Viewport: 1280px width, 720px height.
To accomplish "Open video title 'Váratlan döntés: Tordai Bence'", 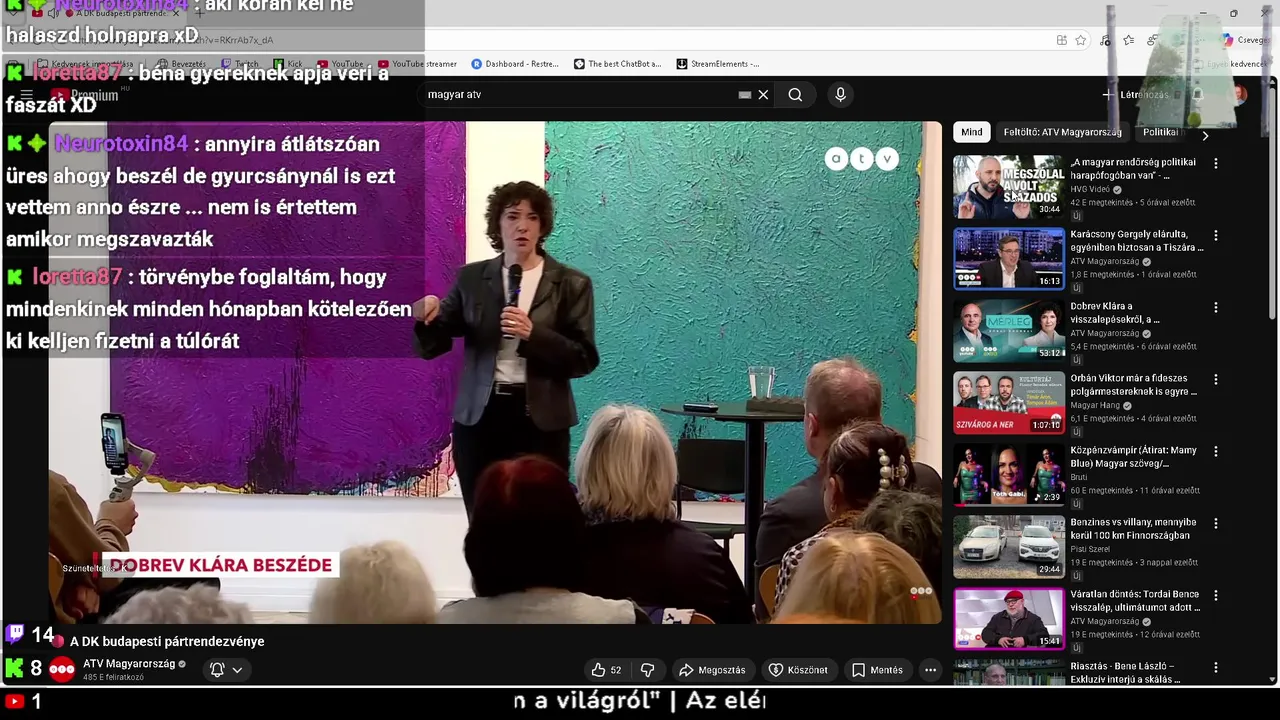I will [1135, 601].
